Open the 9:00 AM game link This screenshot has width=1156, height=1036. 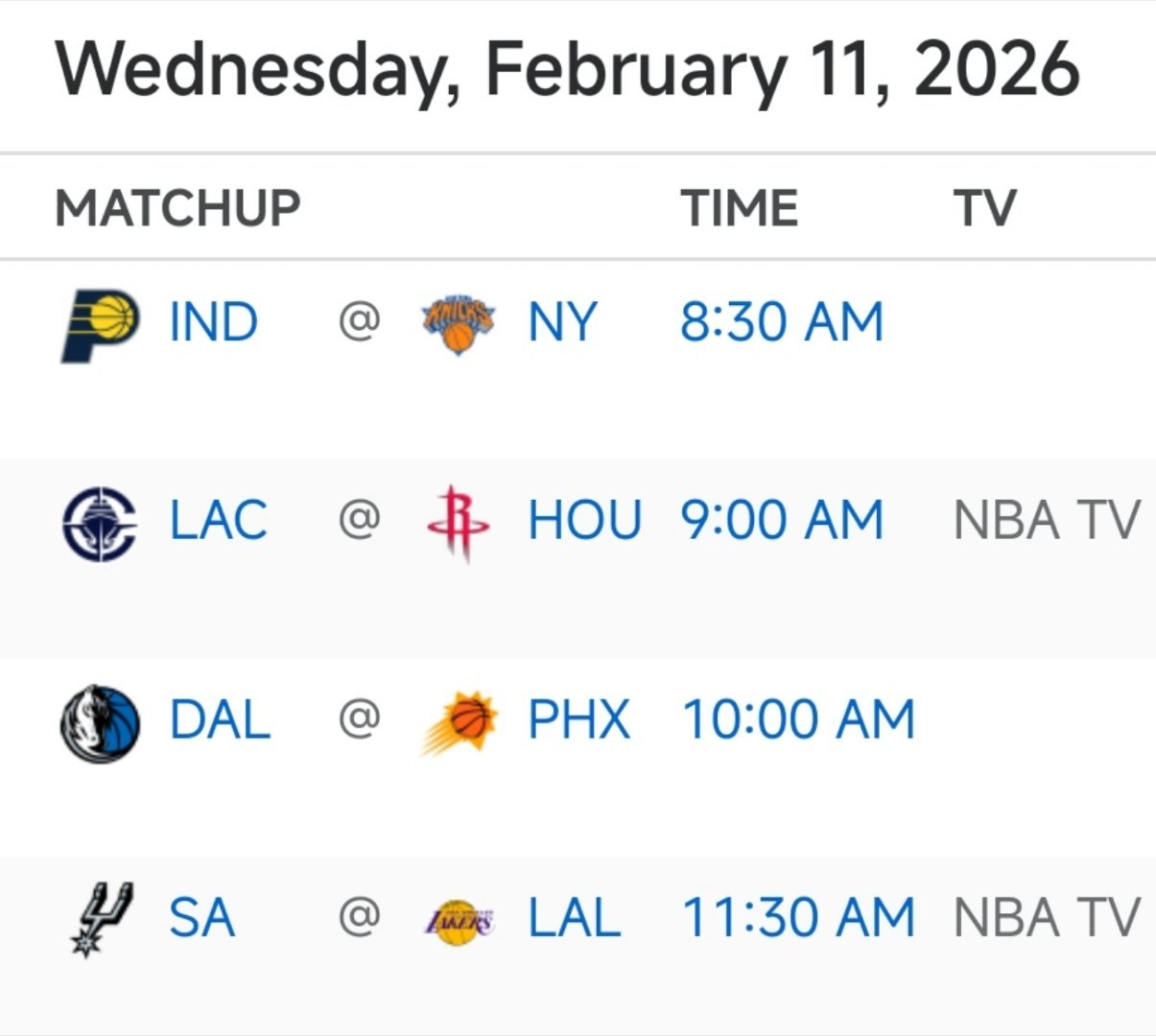pyautogui.click(x=782, y=523)
